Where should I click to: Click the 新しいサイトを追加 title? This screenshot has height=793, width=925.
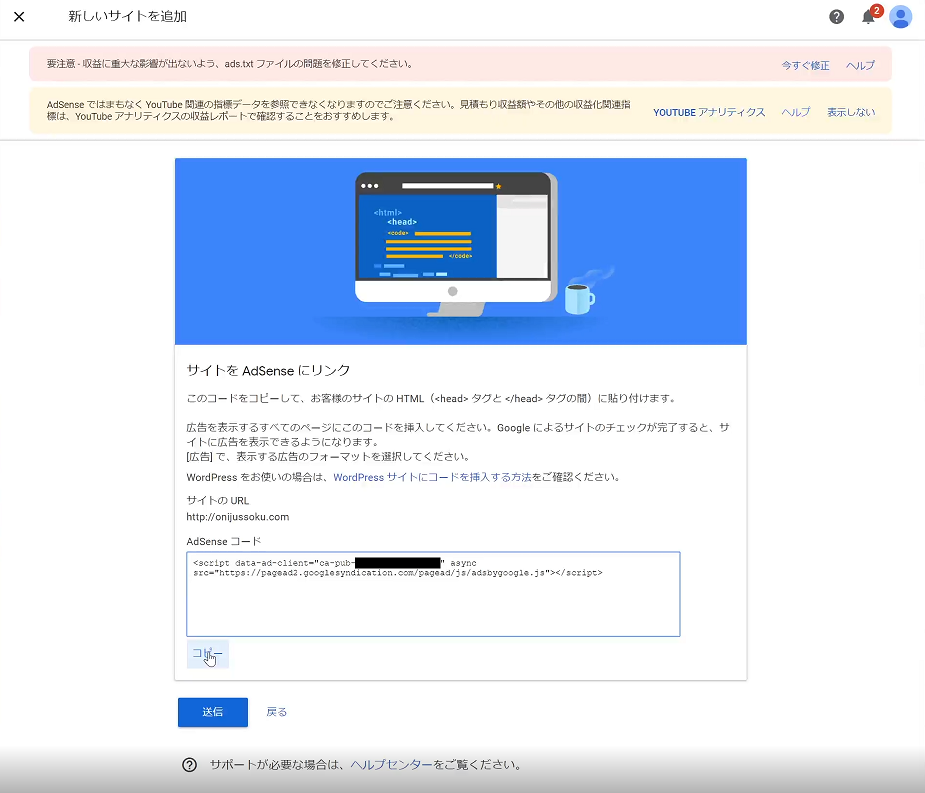tap(127, 17)
